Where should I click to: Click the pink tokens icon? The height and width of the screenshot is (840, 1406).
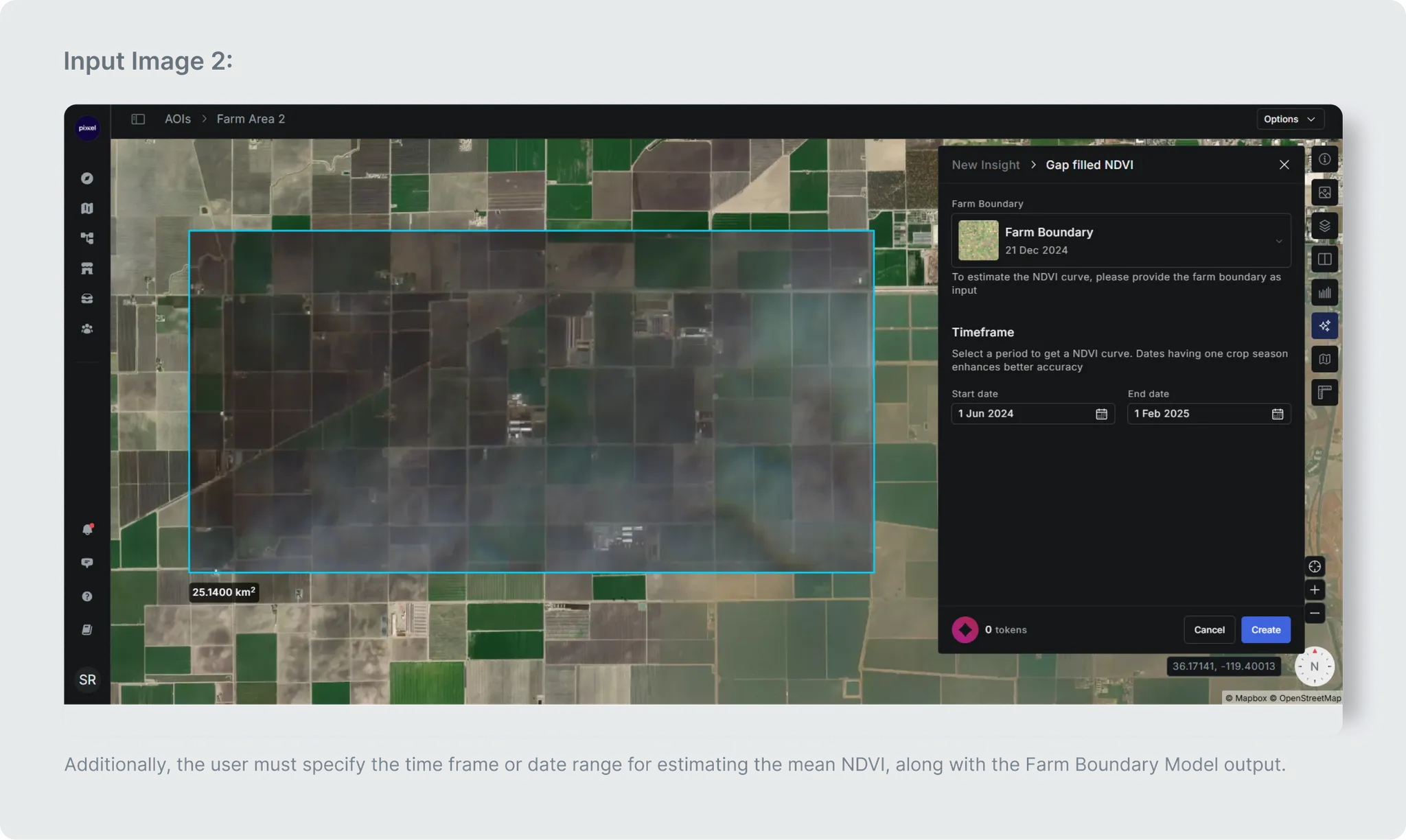click(x=965, y=629)
